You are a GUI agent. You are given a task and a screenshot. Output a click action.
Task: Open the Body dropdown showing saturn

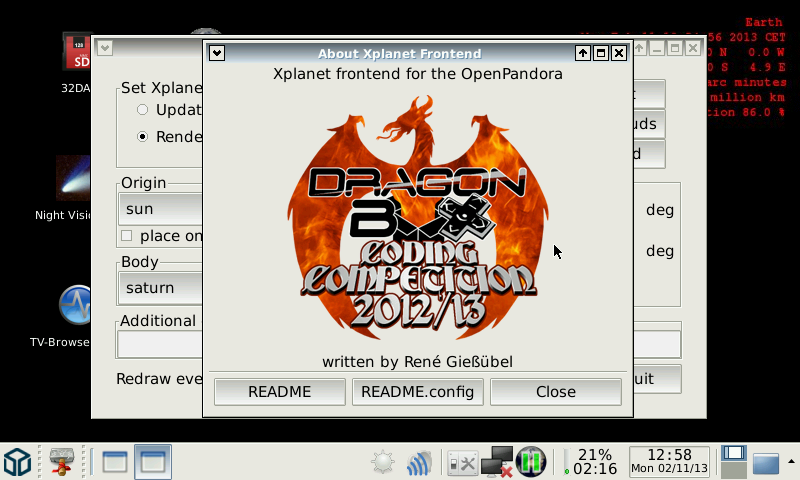click(x=160, y=288)
